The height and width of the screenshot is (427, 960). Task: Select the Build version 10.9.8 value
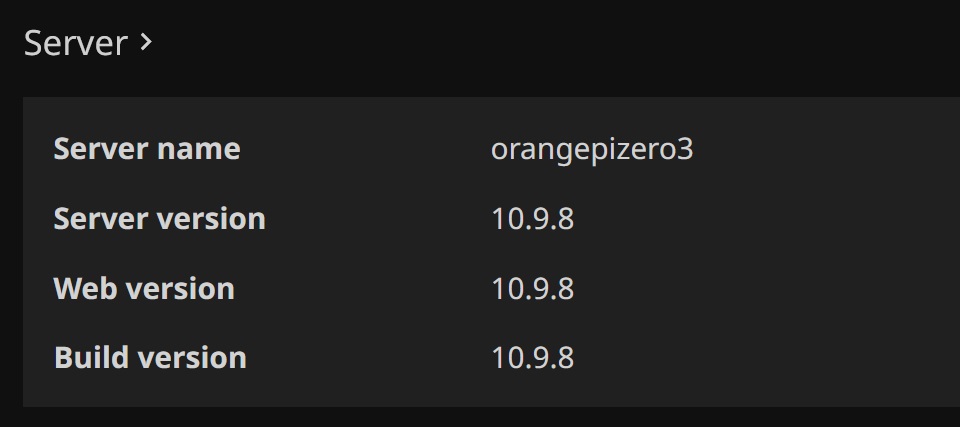pyautogui.click(x=533, y=357)
